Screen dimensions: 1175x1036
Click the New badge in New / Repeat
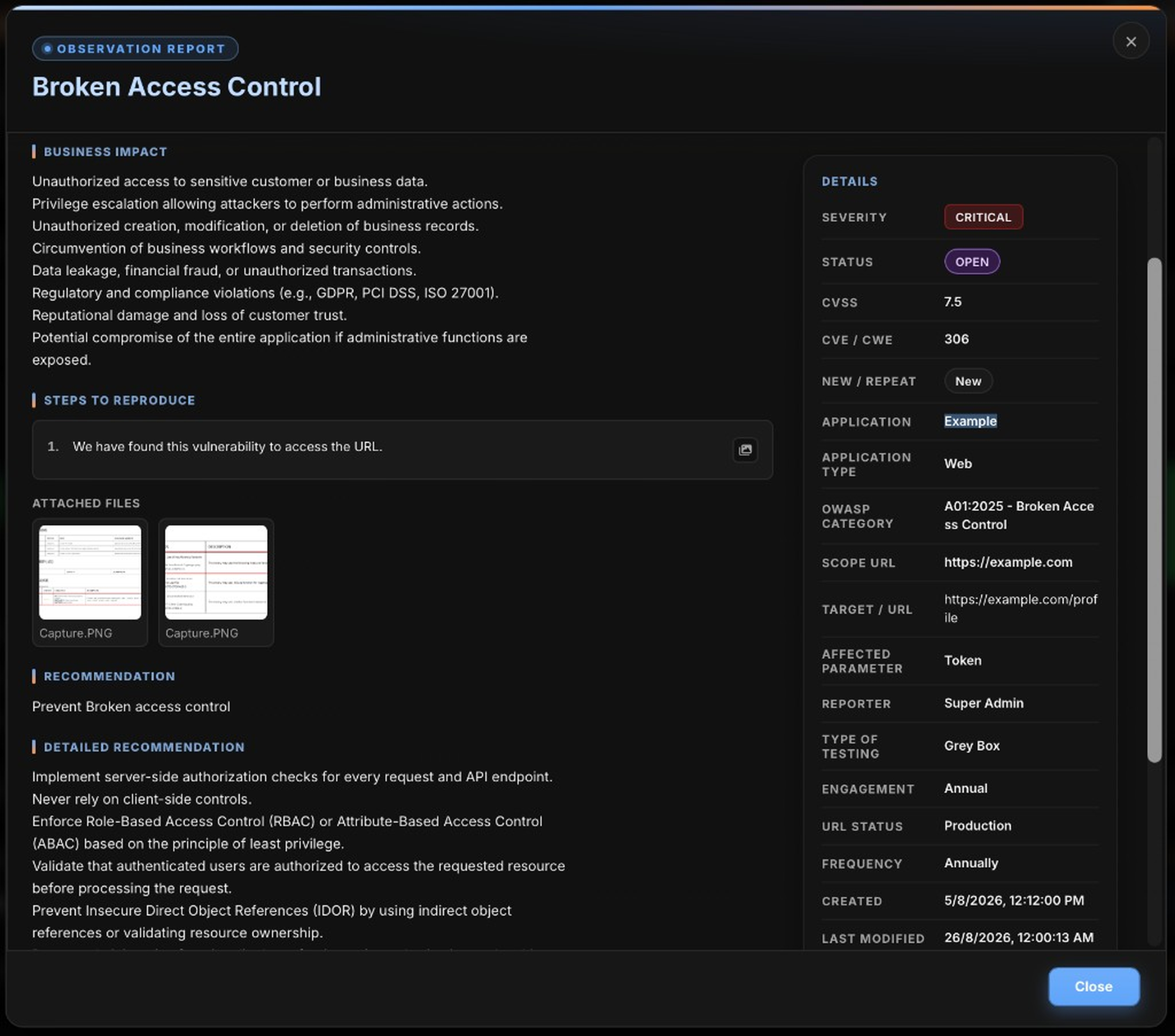click(968, 381)
